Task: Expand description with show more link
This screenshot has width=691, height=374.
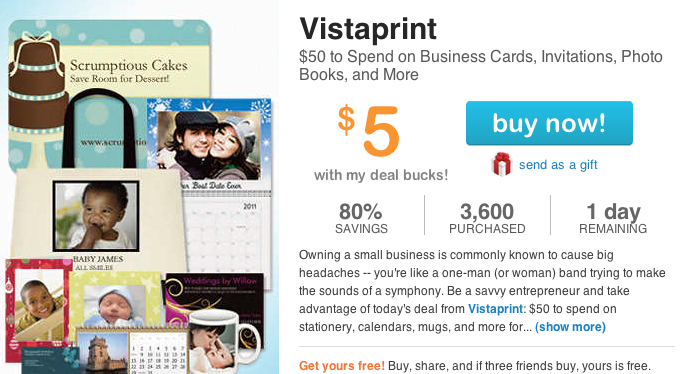Action: pyautogui.click(x=570, y=327)
